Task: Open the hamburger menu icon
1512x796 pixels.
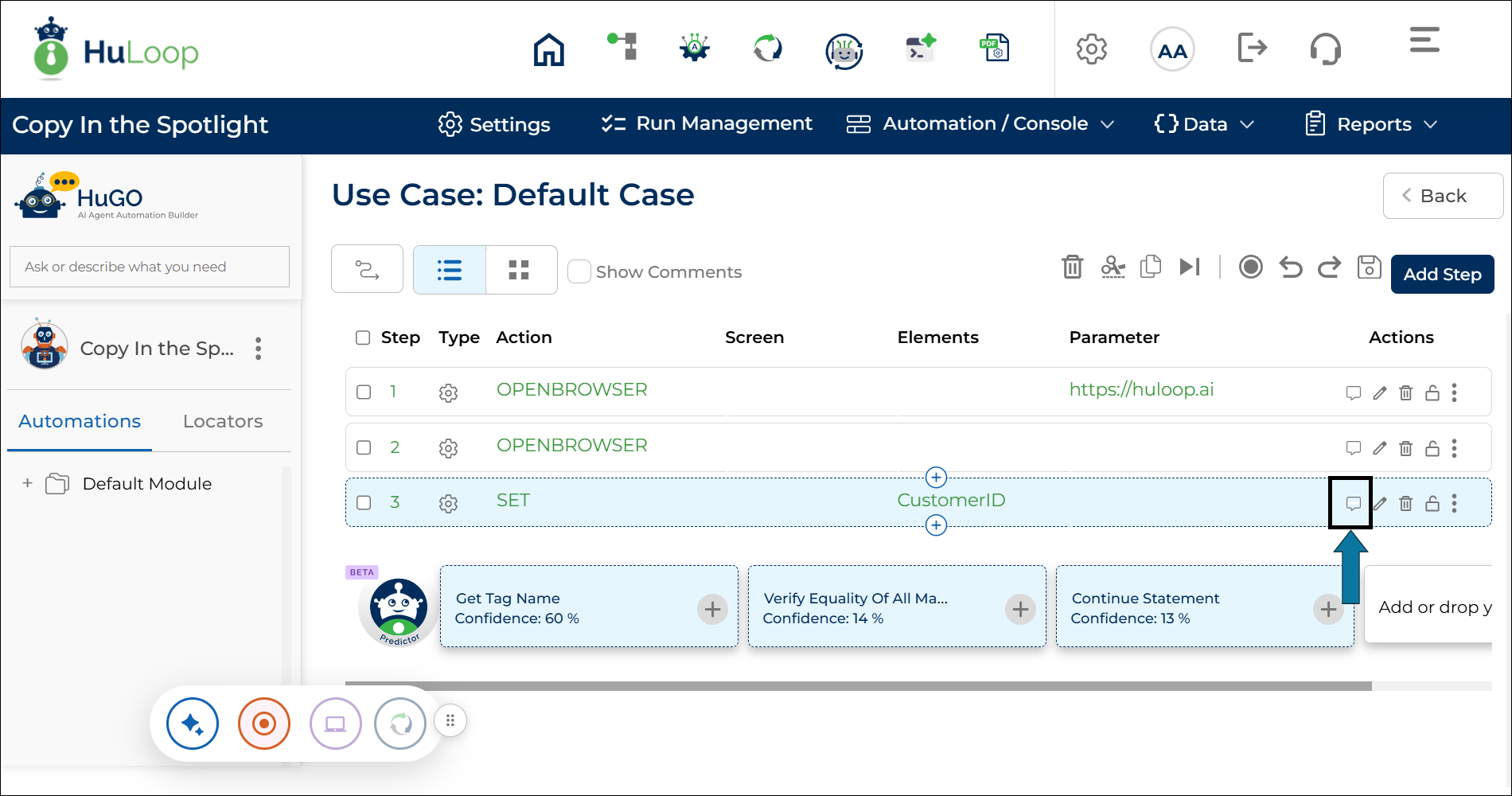Action: [x=1424, y=40]
